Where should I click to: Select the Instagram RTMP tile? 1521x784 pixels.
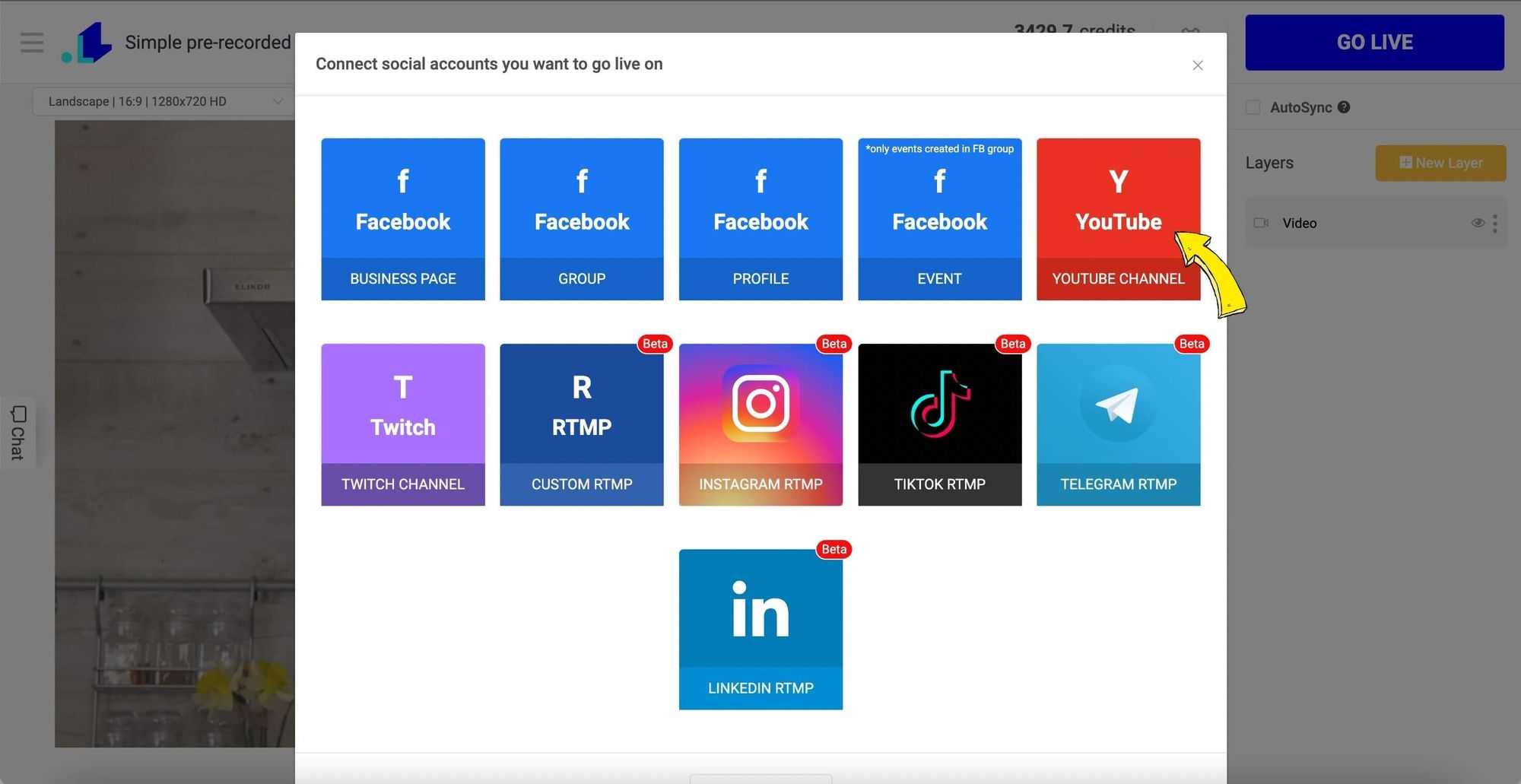coord(760,424)
